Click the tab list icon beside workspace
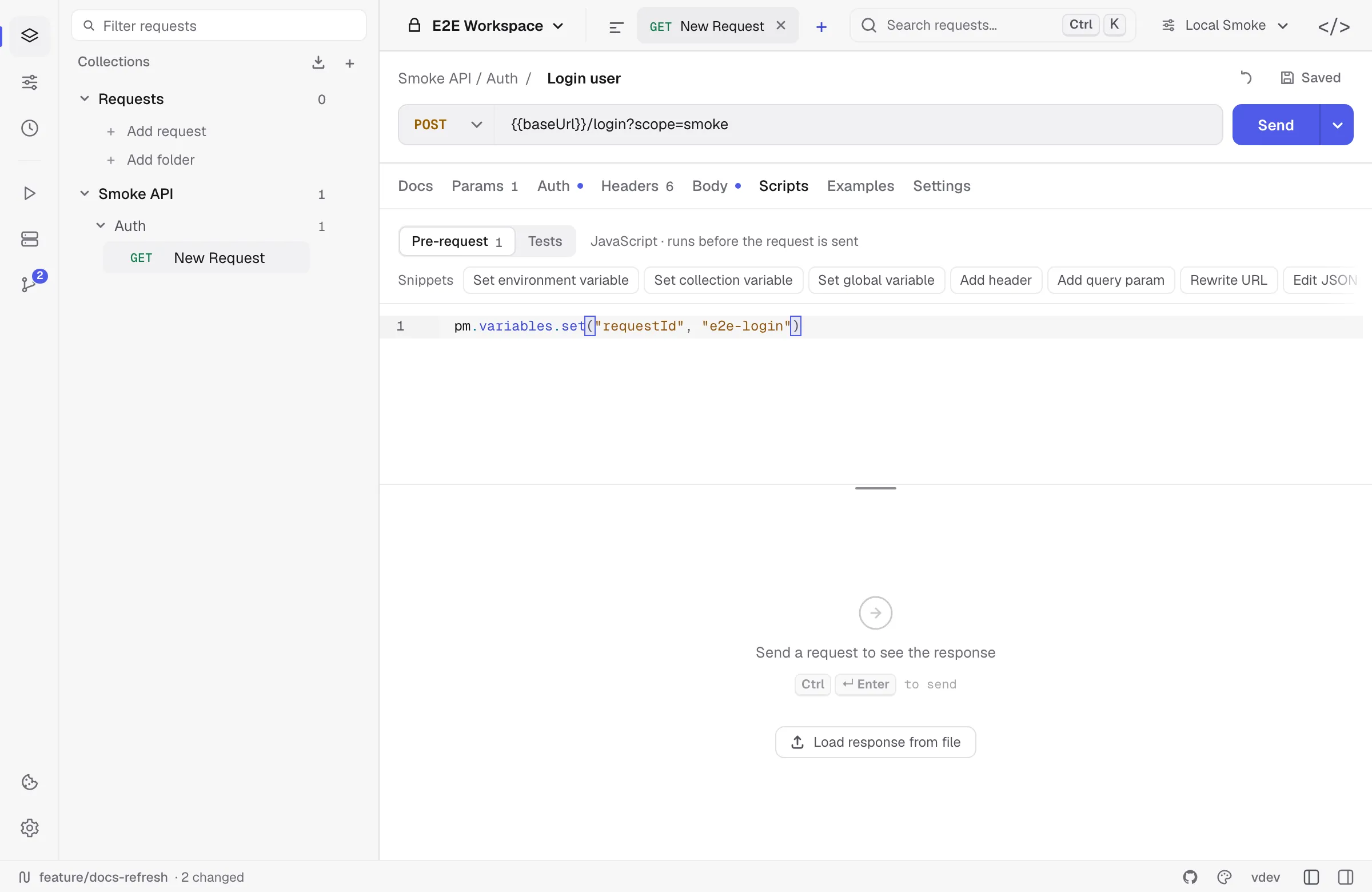This screenshot has width=1372, height=892. tap(616, 26)
